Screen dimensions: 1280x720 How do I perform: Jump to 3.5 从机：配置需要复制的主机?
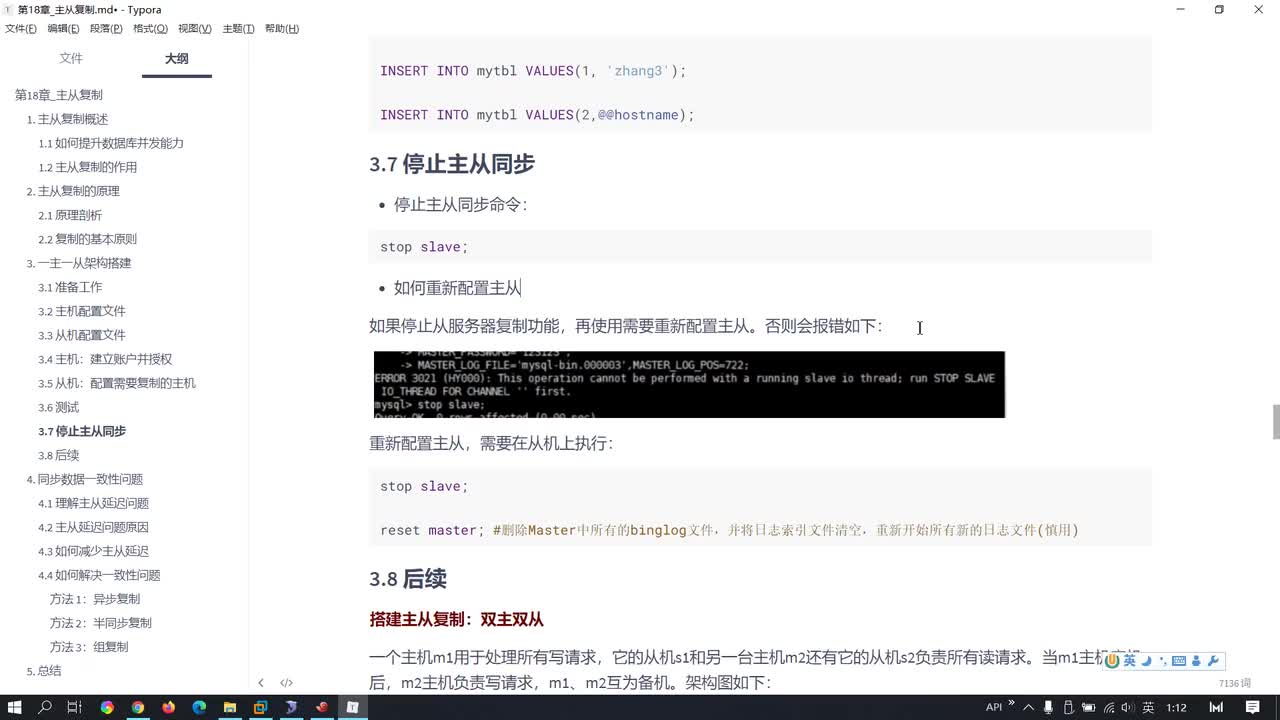(117, 383)
